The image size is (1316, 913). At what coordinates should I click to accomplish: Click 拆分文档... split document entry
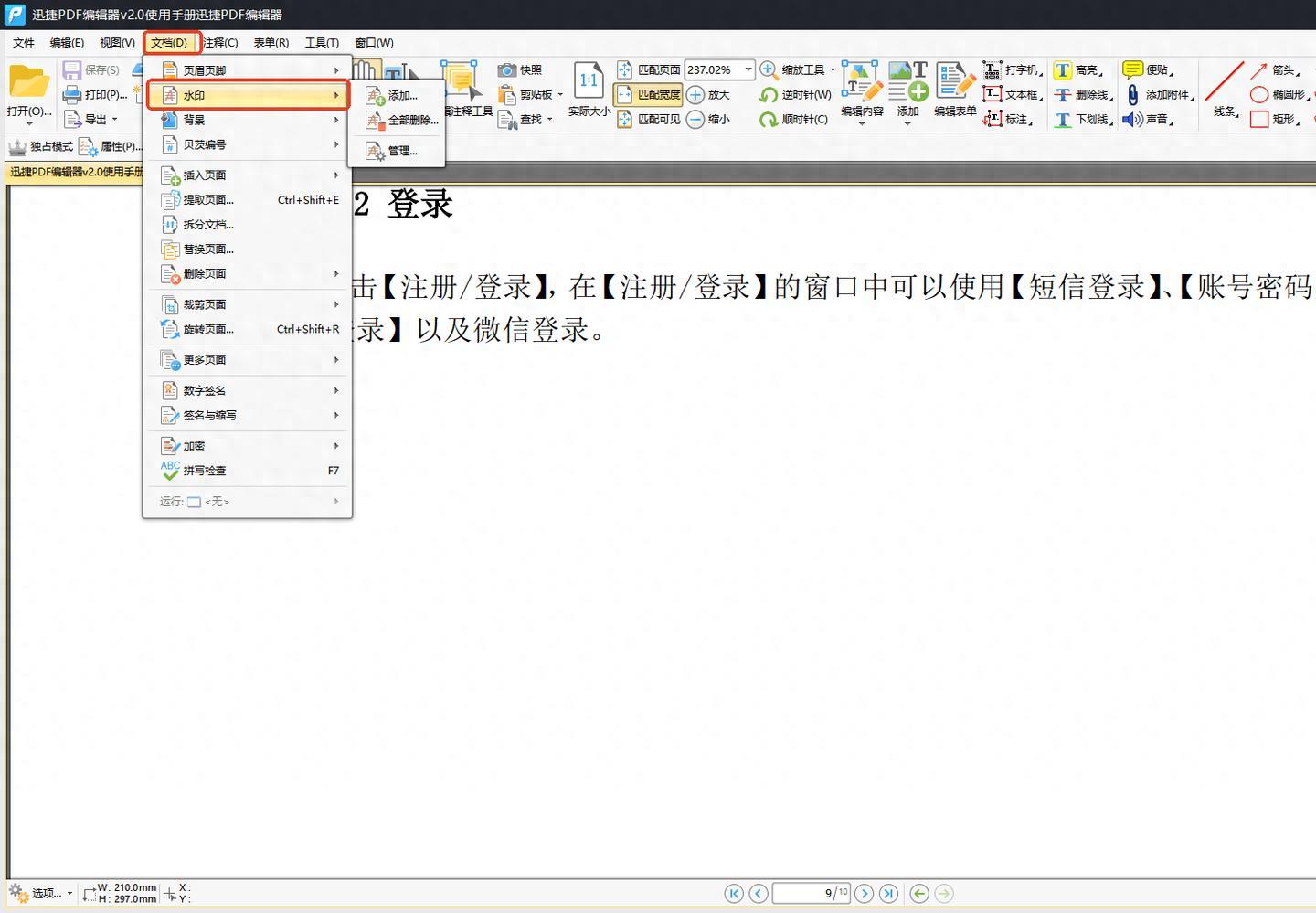pos(208,225)
